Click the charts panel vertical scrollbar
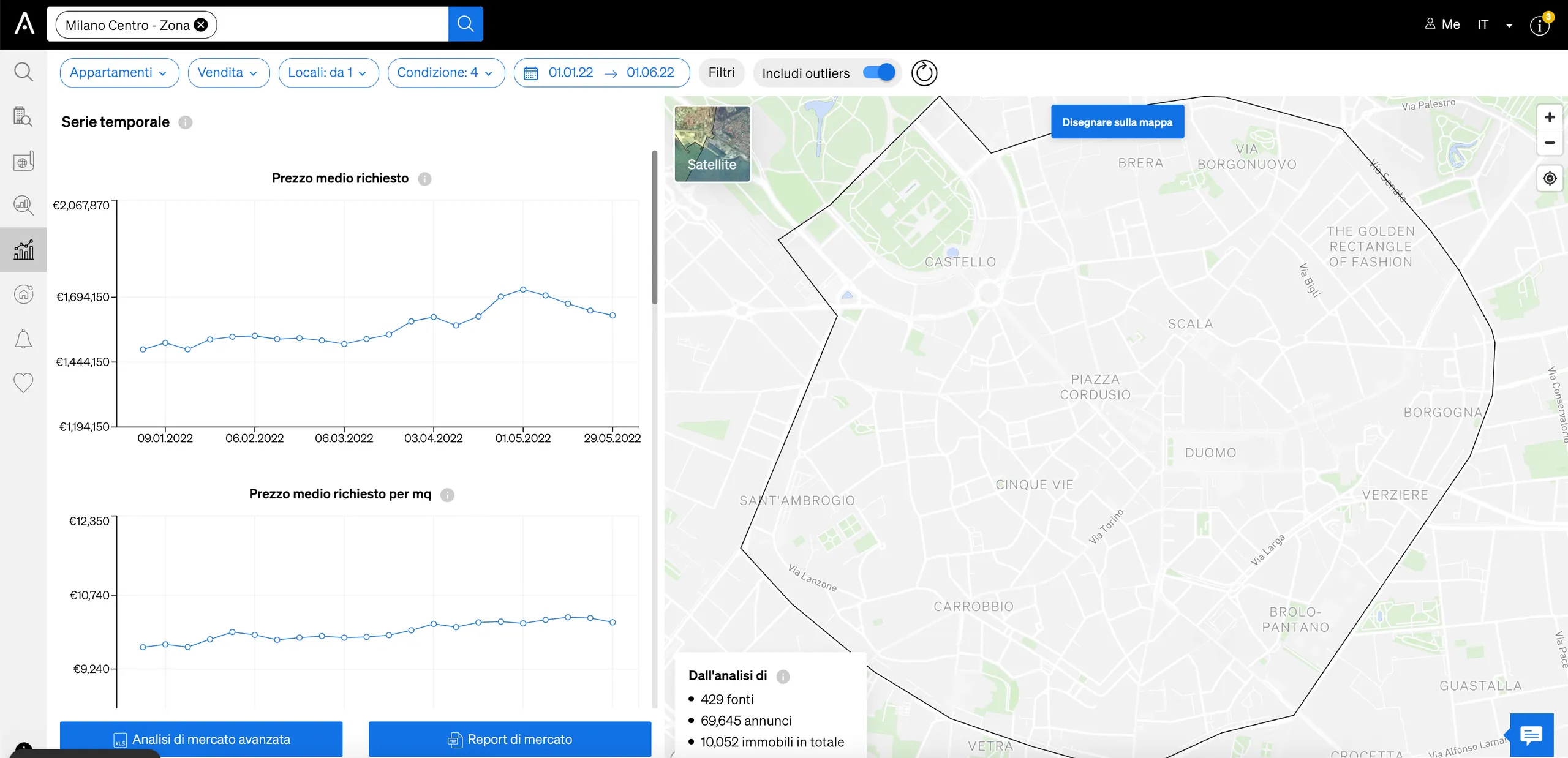1568x758 pixels. click(x=654, y=228)
